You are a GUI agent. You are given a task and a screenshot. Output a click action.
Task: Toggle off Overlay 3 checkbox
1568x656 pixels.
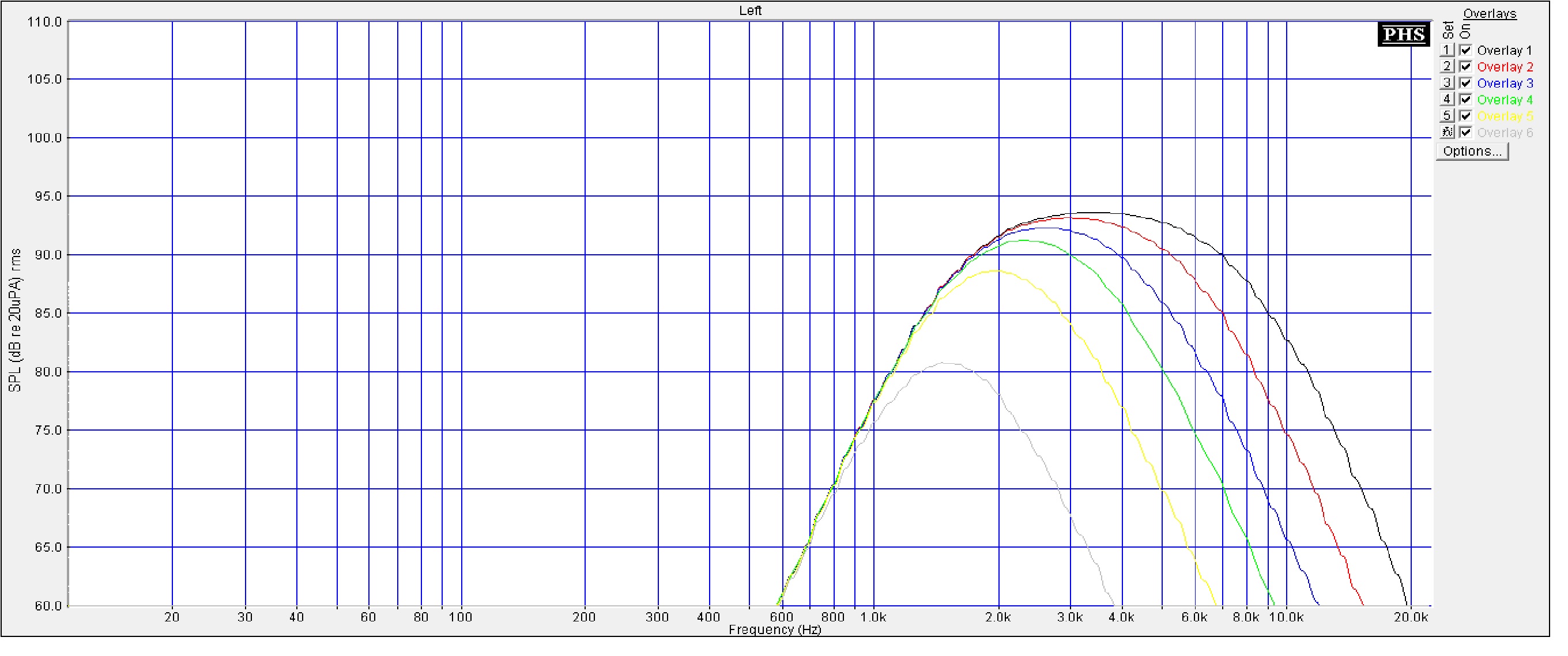pyautogui.click(x=1466, y=84)
